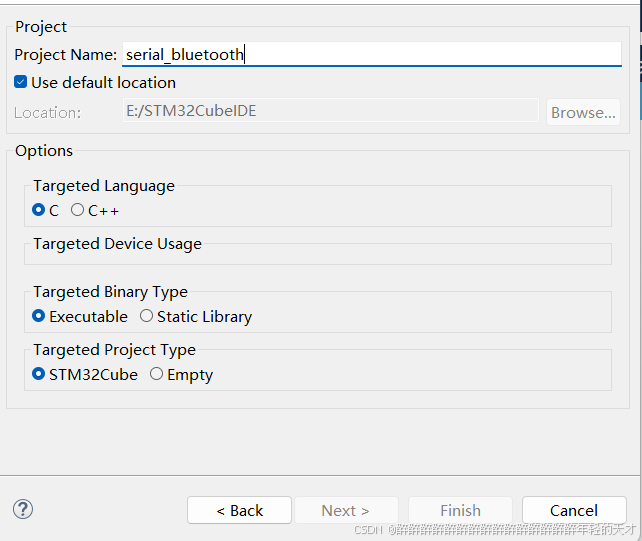Click the Location path field showing E:/STM32CubeIDE
The image size is (642, 541).
330,110
